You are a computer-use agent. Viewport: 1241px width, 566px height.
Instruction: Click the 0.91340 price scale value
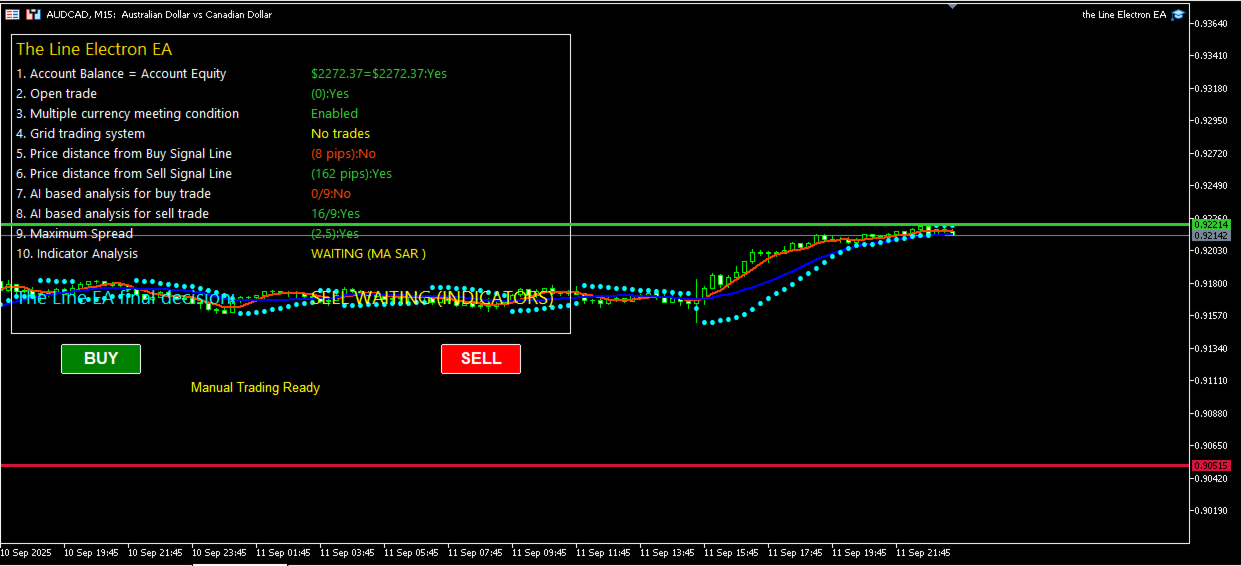pos(1213,349)
